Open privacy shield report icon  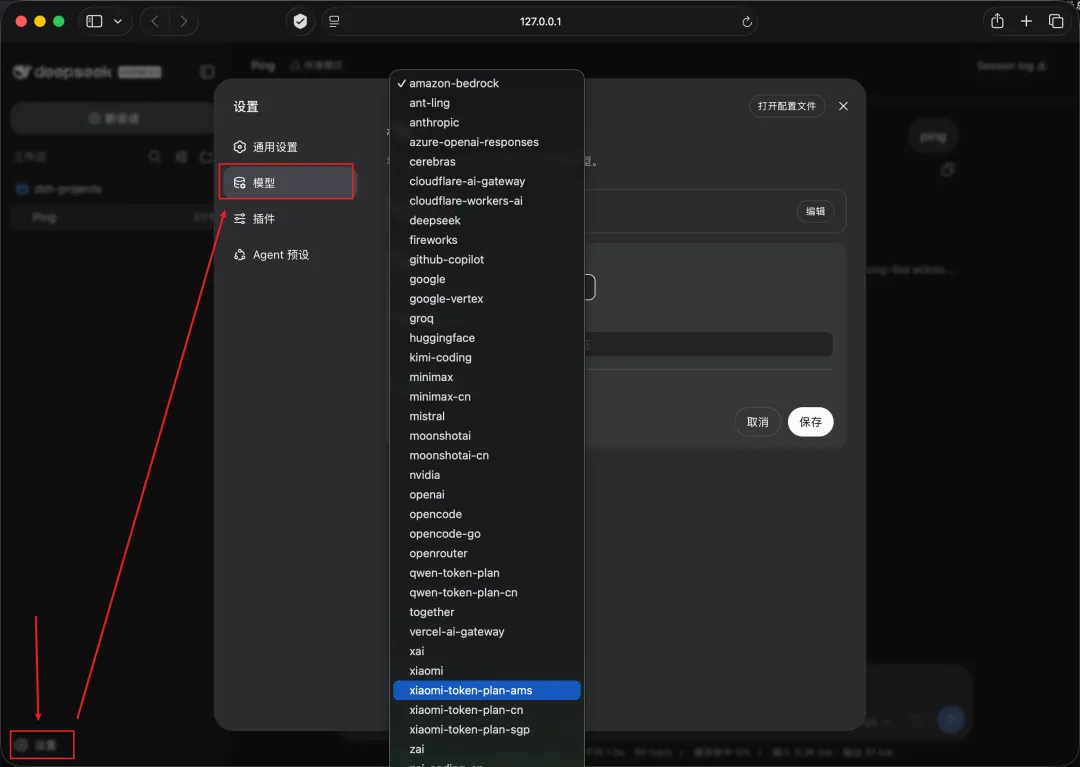tap(300, 21)
